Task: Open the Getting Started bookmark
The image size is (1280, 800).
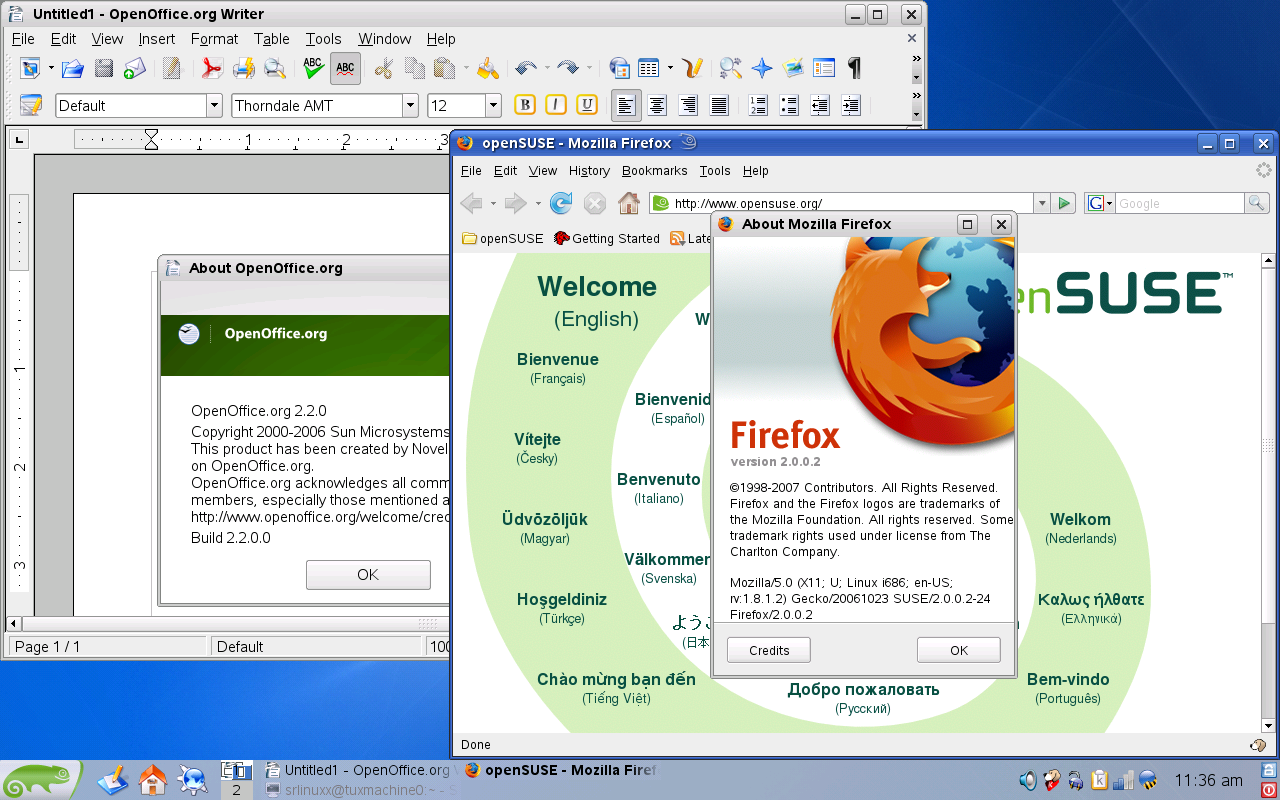Action: tap(607, 238)
